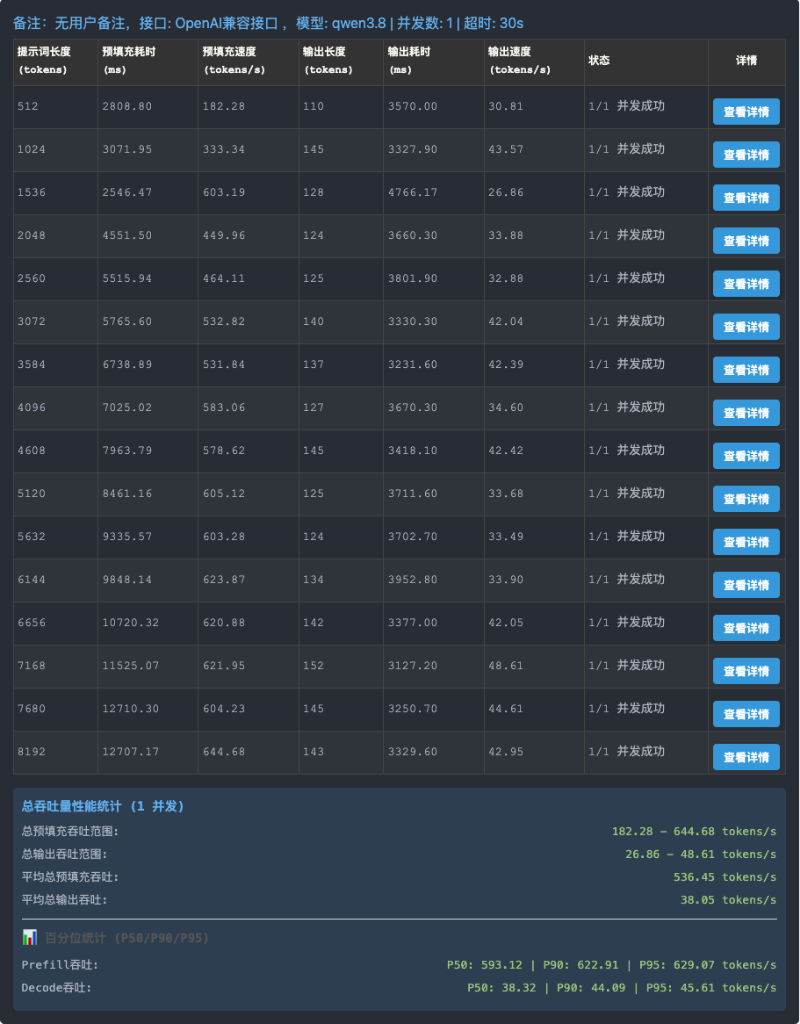The width and height of the screenshot is (800, 1024).
Task: View details for the 3072 tokens row
Action: (746, 327)
